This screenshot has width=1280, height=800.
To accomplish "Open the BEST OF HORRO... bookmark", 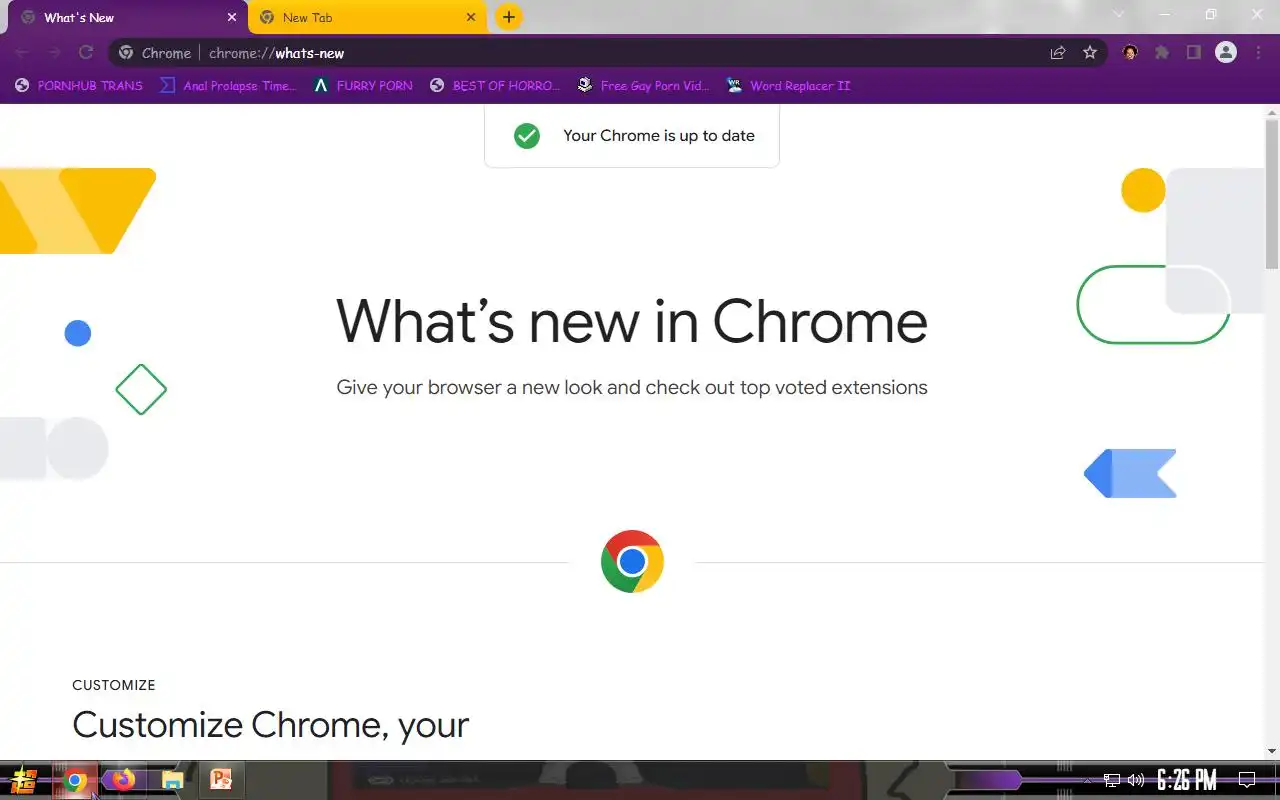I will click(495, 86).
